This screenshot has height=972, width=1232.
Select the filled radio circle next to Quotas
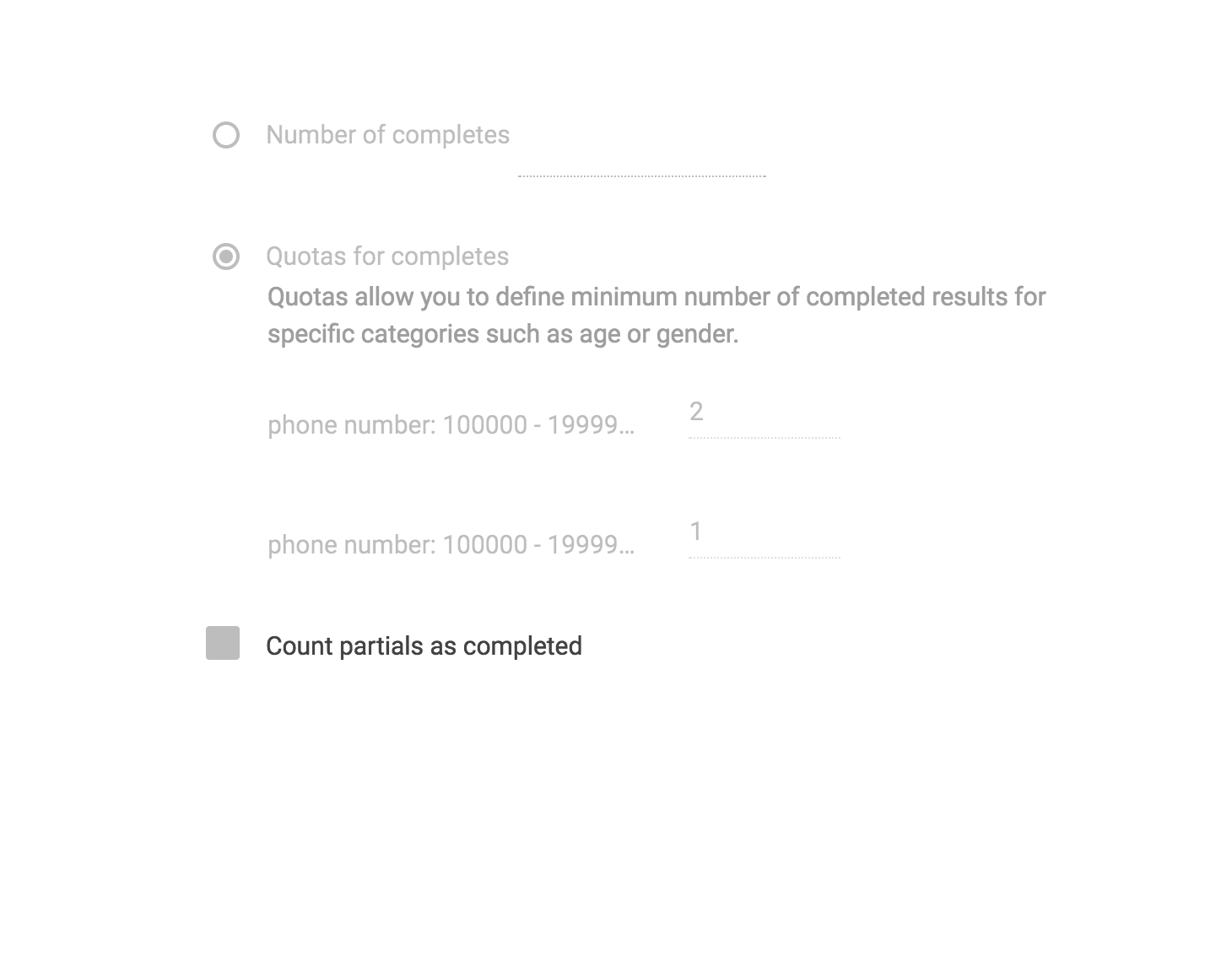click(225, 255)
